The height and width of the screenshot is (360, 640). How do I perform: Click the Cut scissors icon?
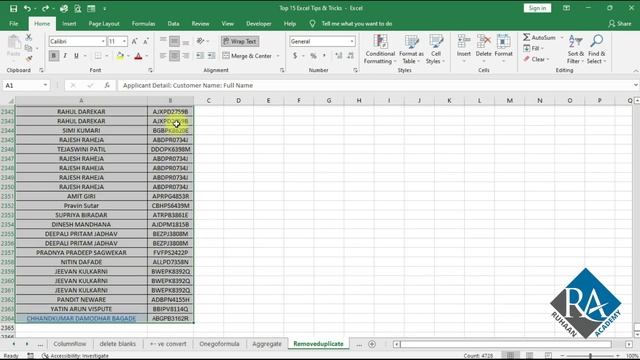click(29, 38)
